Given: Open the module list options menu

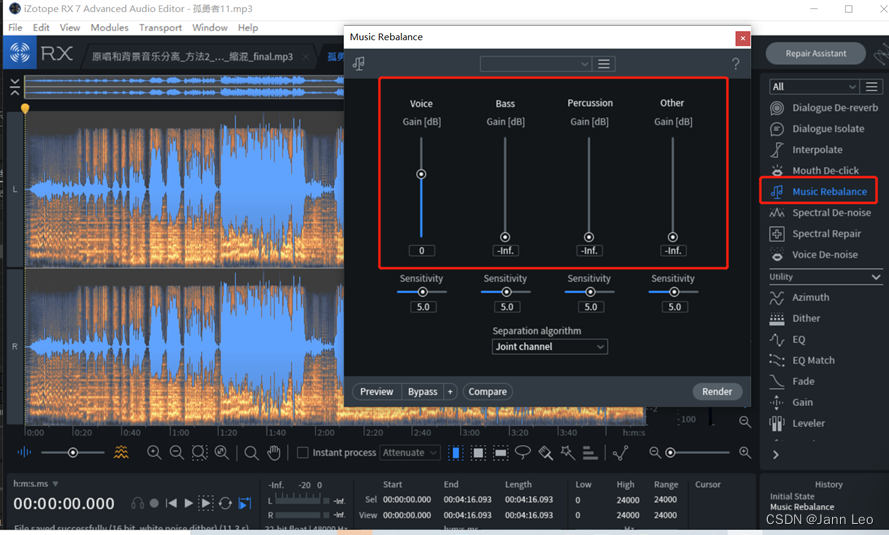Looking at the screenshot, I should tap(871, 87).
